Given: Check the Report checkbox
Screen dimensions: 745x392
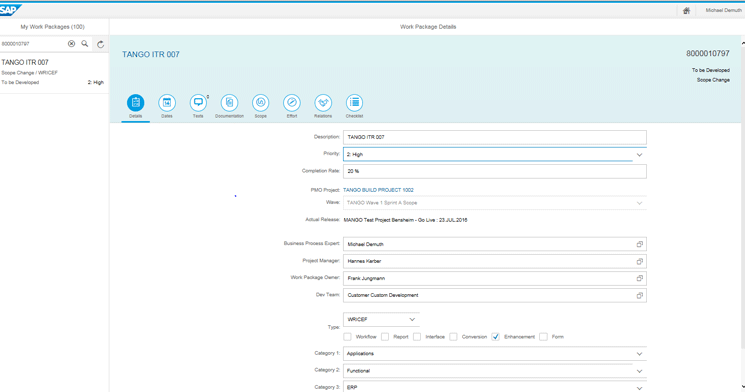Looking at the screenshot, I should tap(385, 337).
